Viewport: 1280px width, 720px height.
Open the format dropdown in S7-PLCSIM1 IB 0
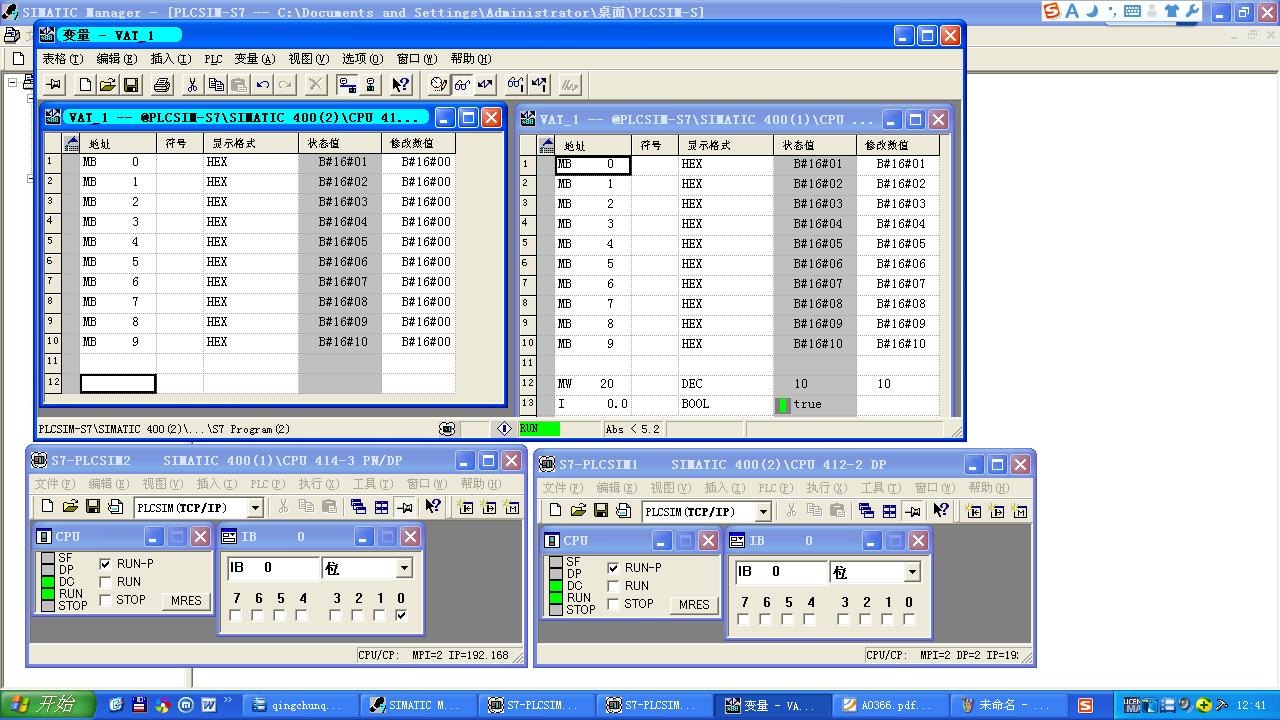tap(912, 572)
